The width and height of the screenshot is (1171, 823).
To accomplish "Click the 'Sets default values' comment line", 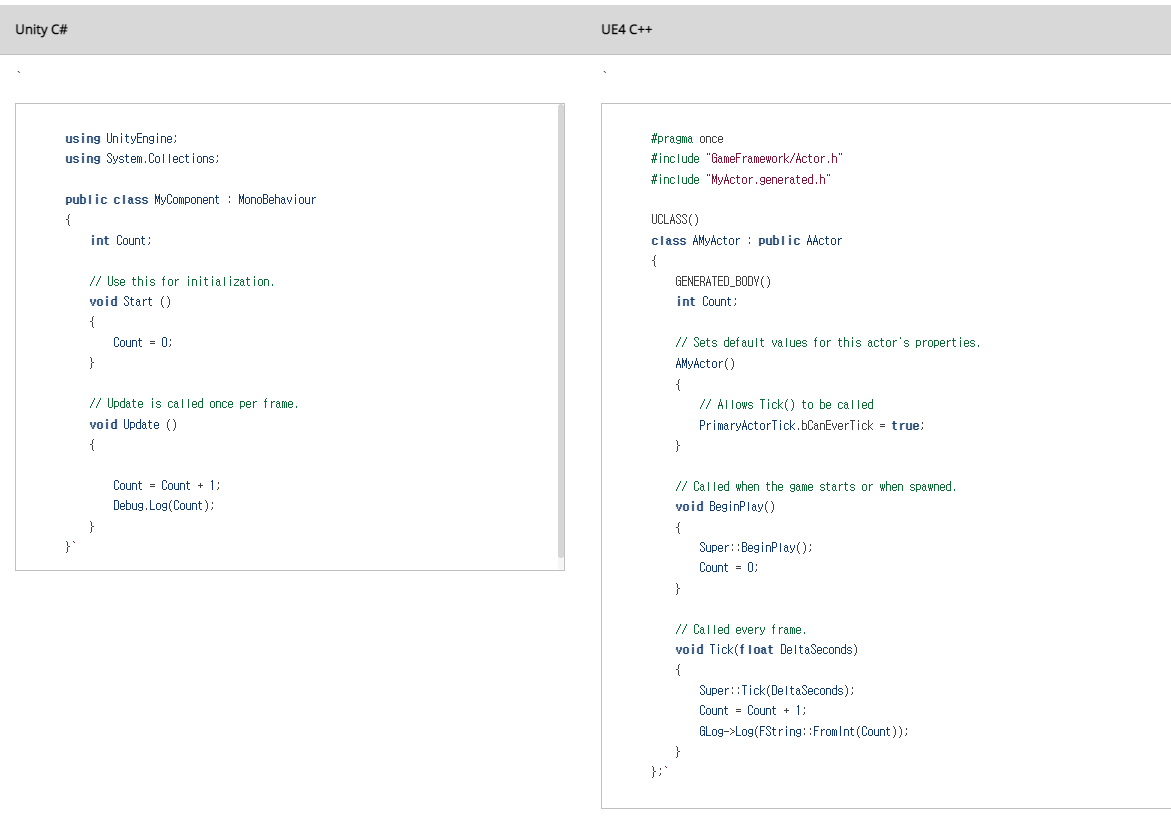I will coord(827,343).
